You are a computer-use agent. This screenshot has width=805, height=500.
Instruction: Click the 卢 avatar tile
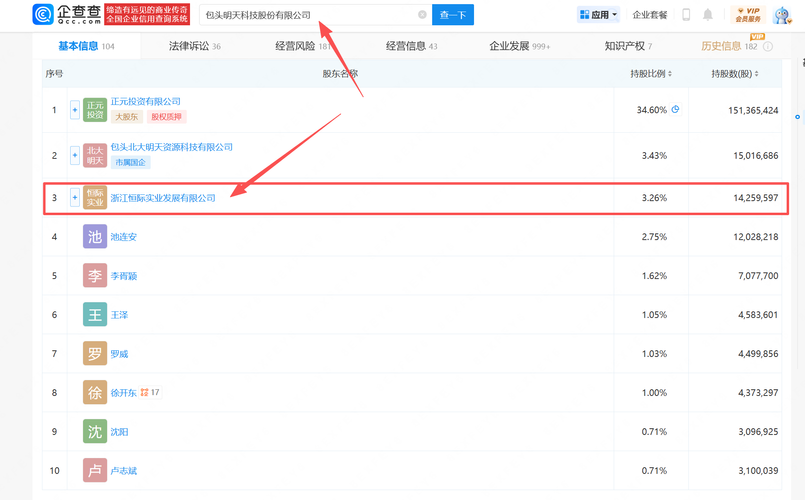[95, 470]
